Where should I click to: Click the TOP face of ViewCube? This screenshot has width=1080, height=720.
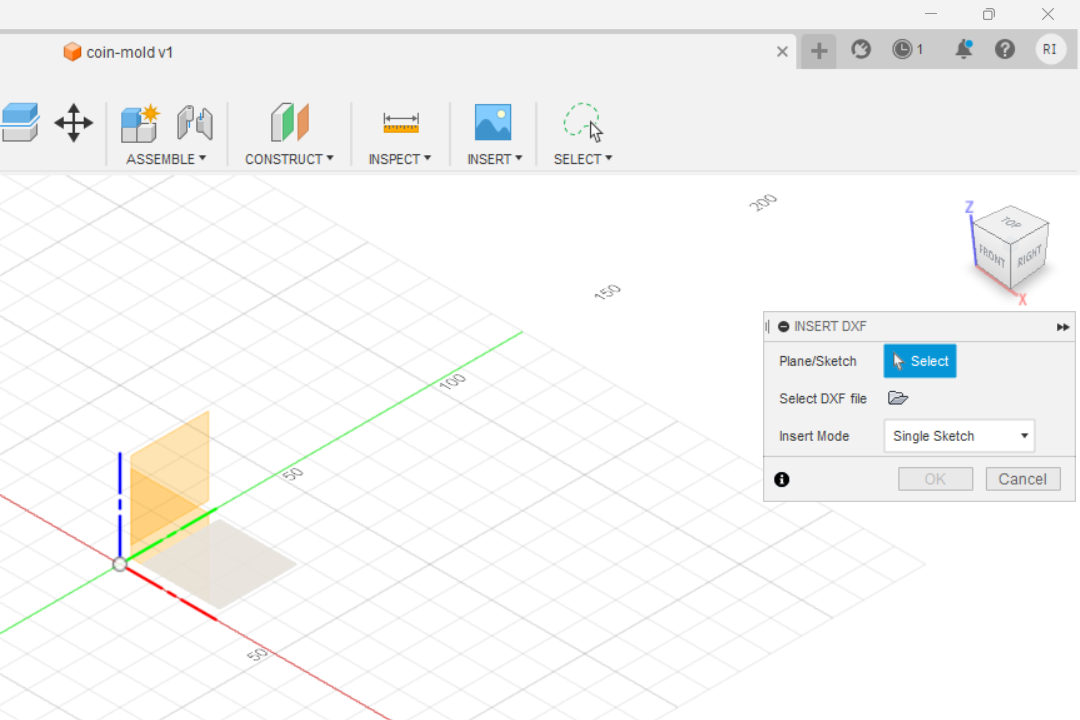tap(1011, 222)
